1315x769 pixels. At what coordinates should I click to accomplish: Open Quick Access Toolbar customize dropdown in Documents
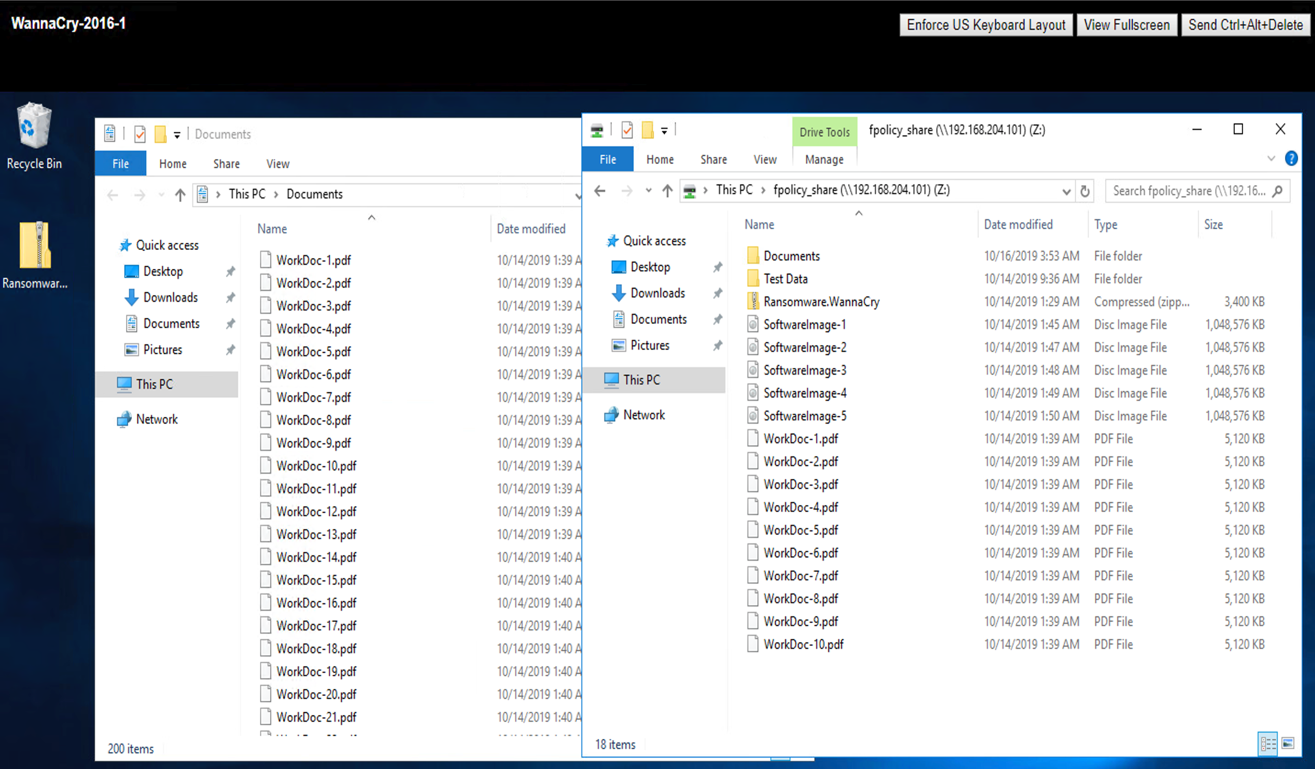(x=177, y=134)
